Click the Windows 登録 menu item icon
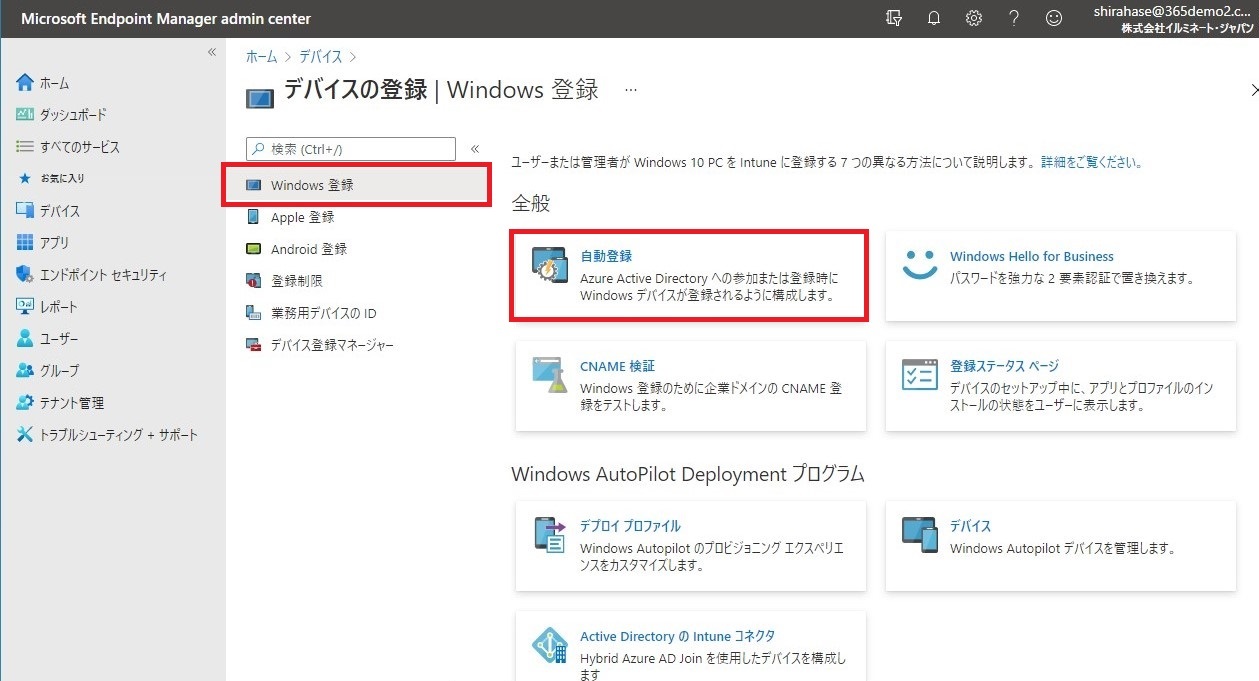Image resolution: width=1259 pixels, height=681 pixels. (253, 185)
